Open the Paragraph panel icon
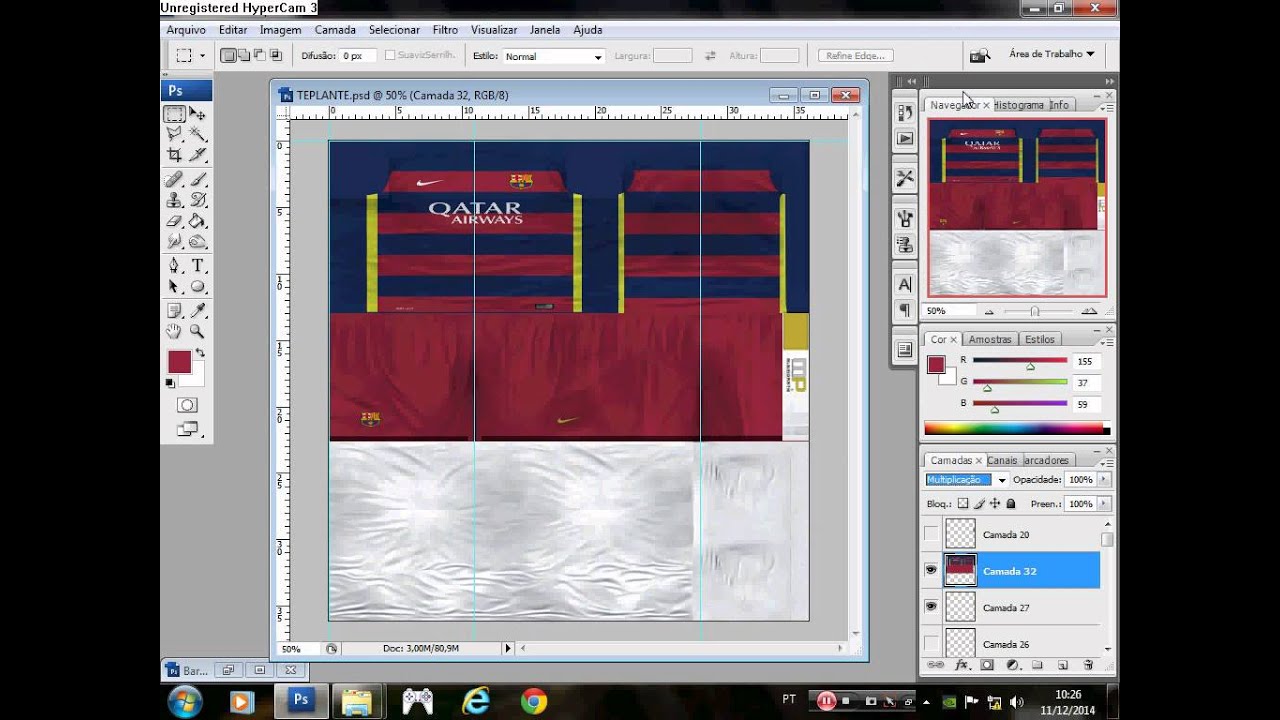 click(905, 310)
